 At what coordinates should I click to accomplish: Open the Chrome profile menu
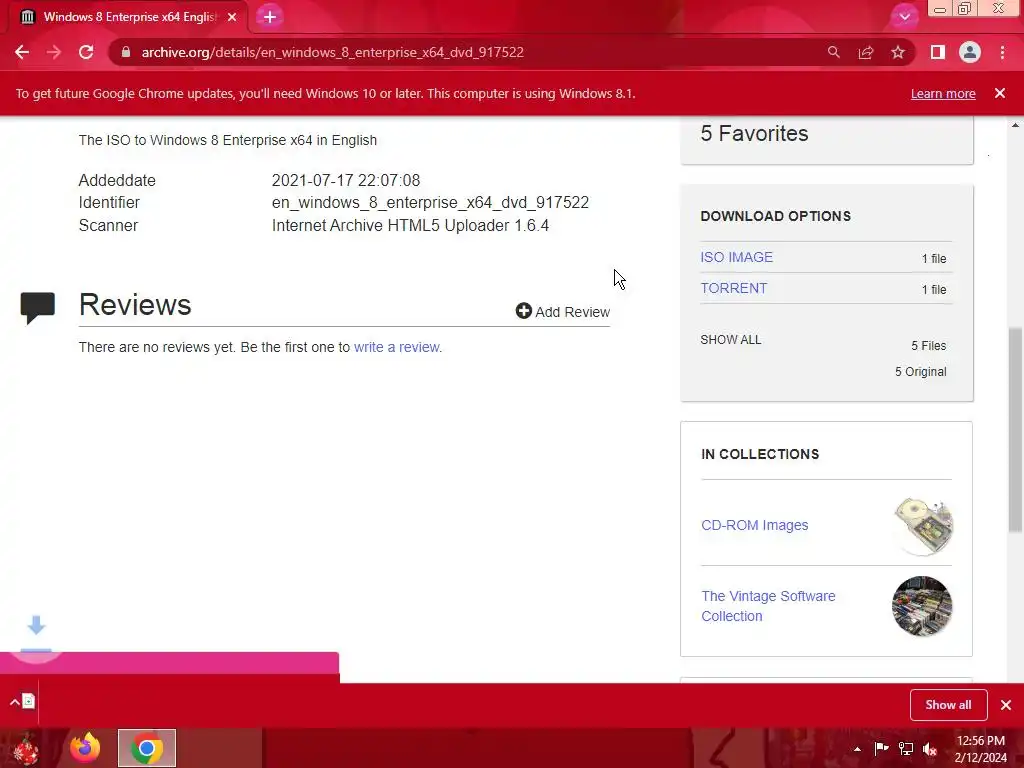coord(970,52)
